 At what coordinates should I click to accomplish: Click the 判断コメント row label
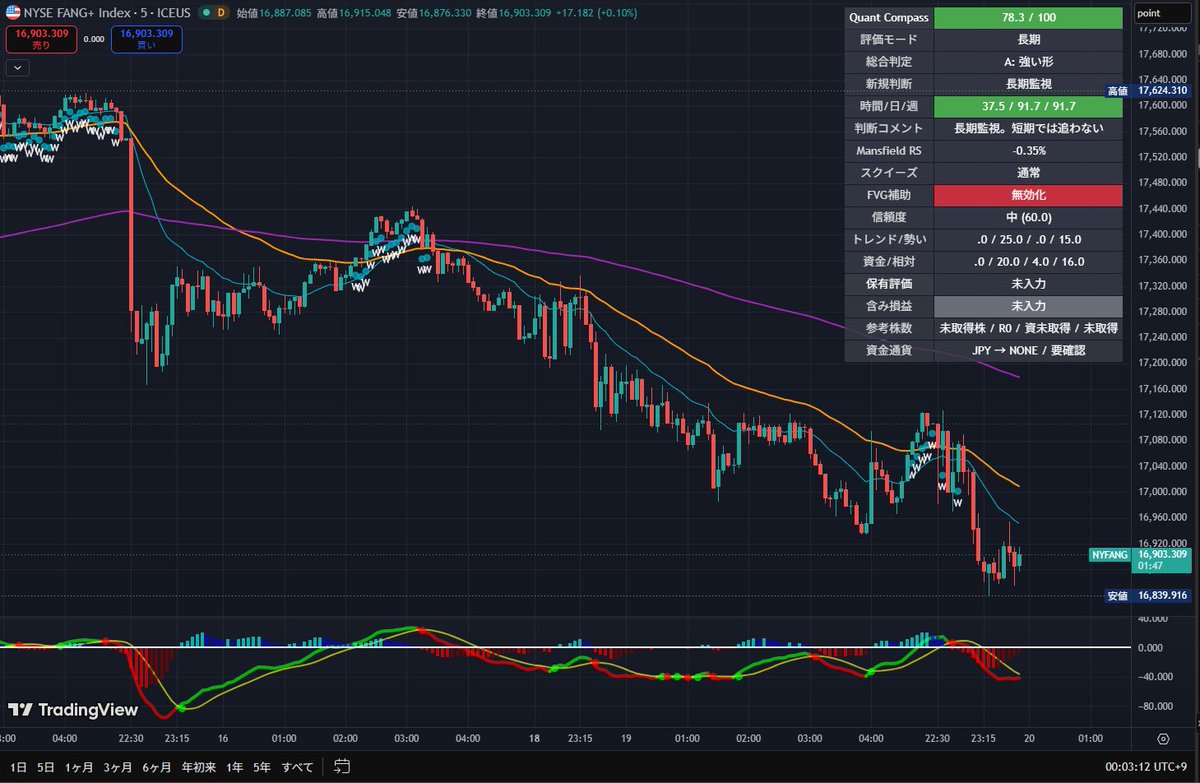pos(889,128)
